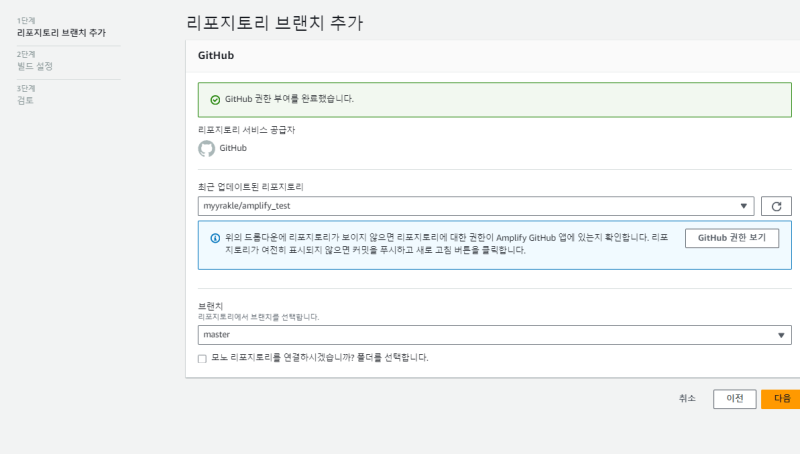800x454 pixels.
Task: Go to step 3 검토
Action: [x=26, y=100]
